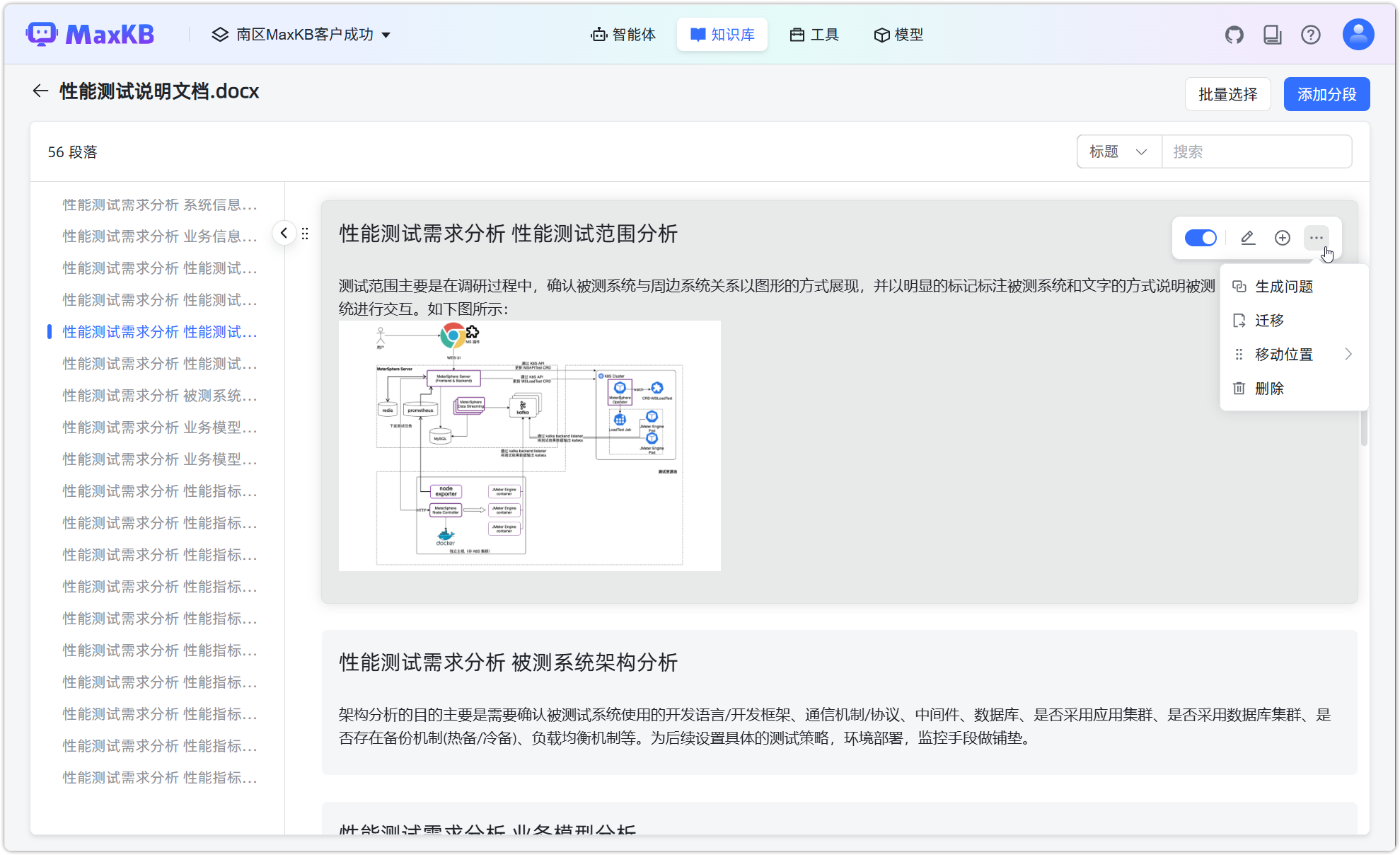Open the 标题 filter dropdown
This screenshot has height=855, width=1400.
click(1118, 151)
